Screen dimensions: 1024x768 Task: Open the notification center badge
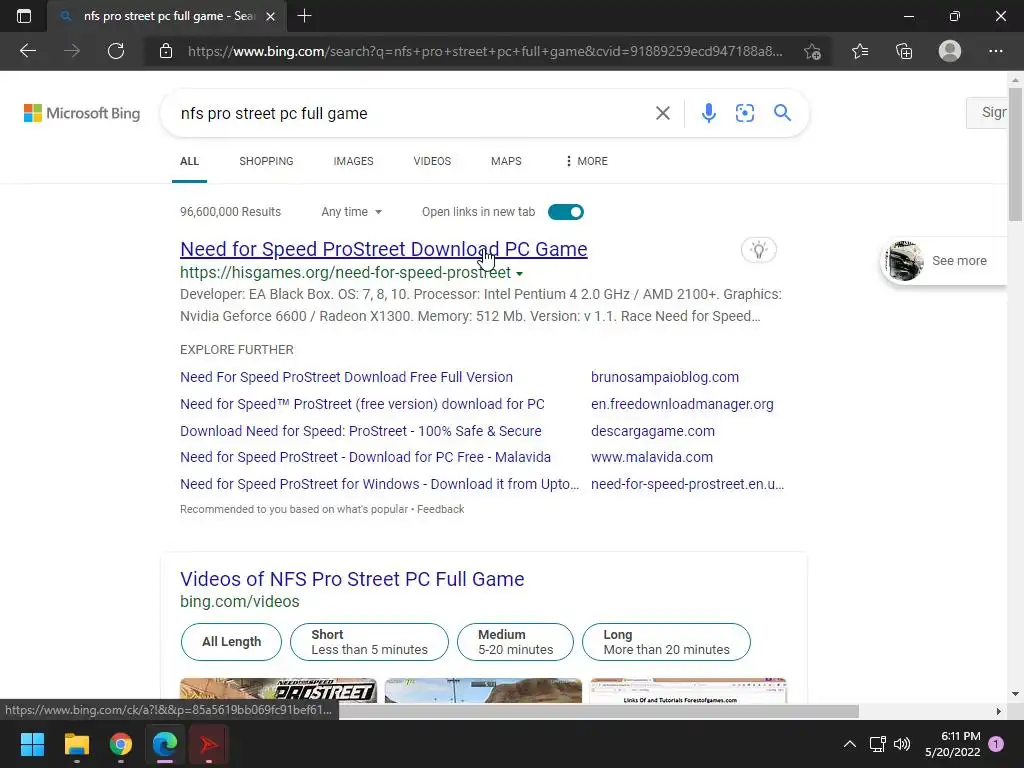click(996, 744)
